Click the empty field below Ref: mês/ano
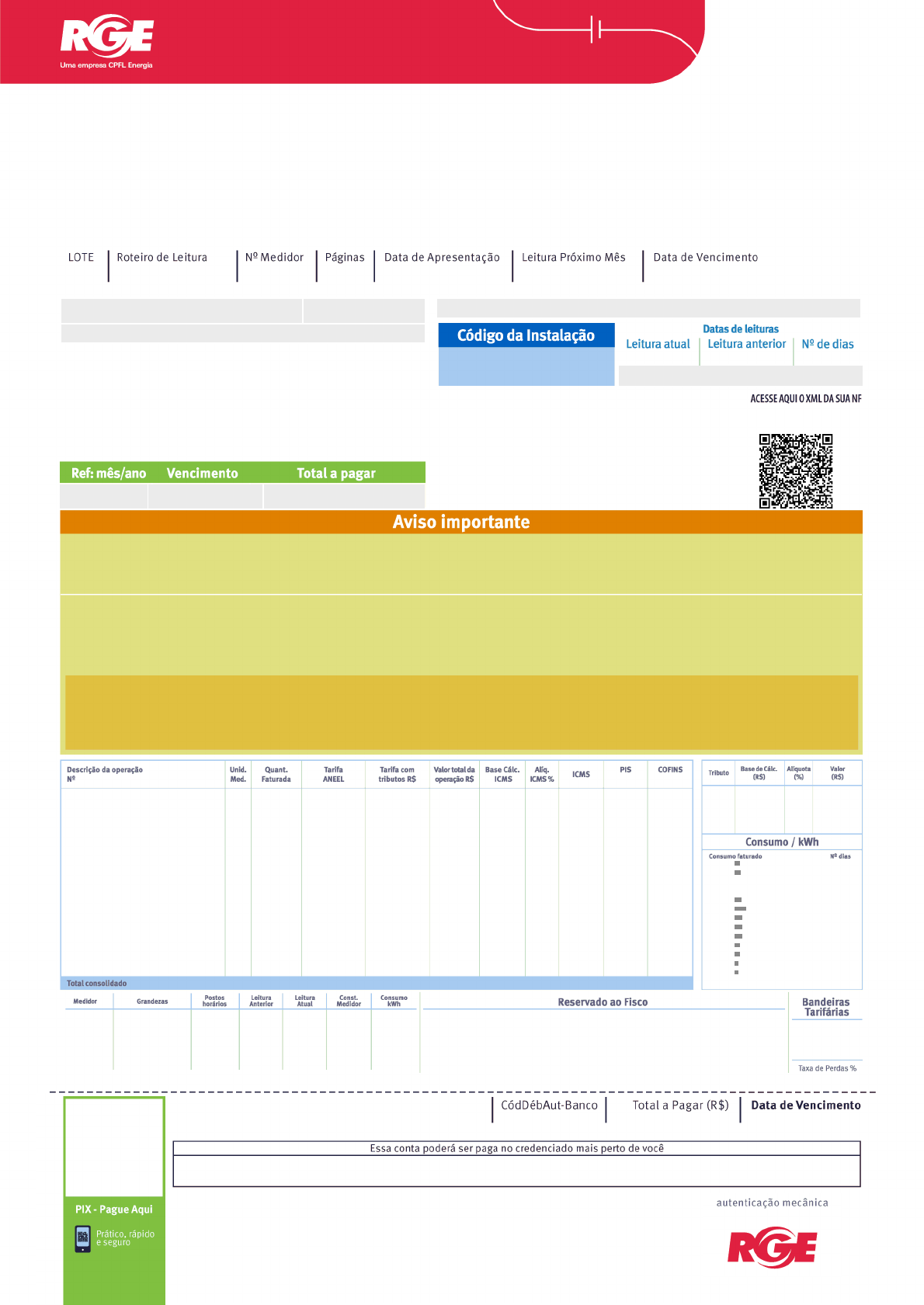This screenshot has width=924, height=1305. tap(104, 496)
